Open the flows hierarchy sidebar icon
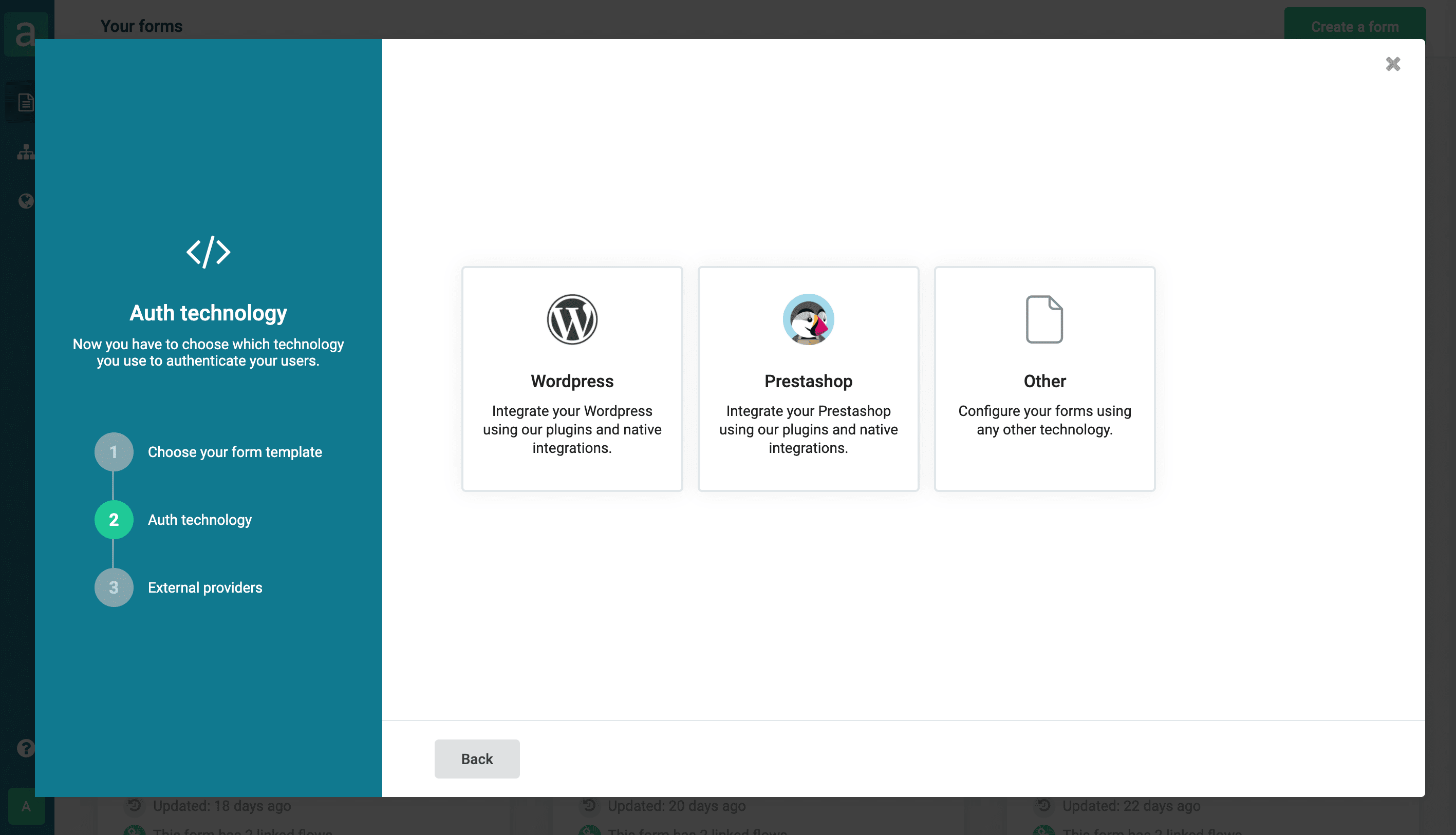The height and width of the screenshot is (835, 1456). coord(26,151)
